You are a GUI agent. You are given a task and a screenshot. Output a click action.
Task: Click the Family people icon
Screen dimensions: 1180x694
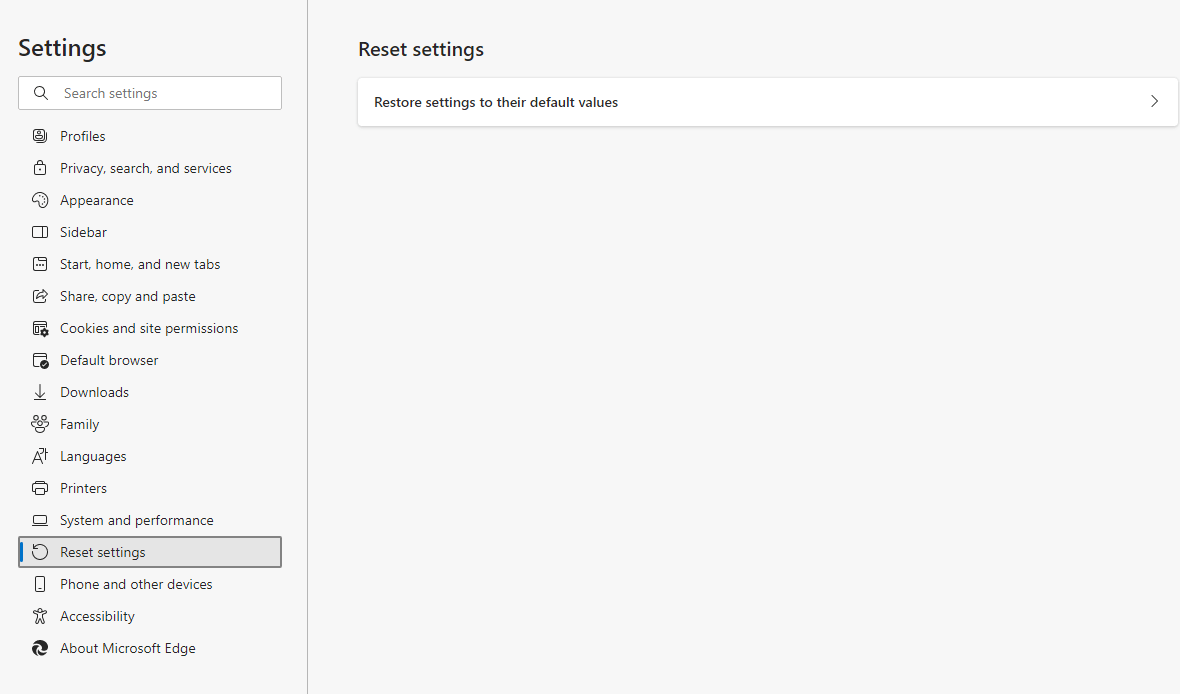pyautogui.click(x=40, y=424)
